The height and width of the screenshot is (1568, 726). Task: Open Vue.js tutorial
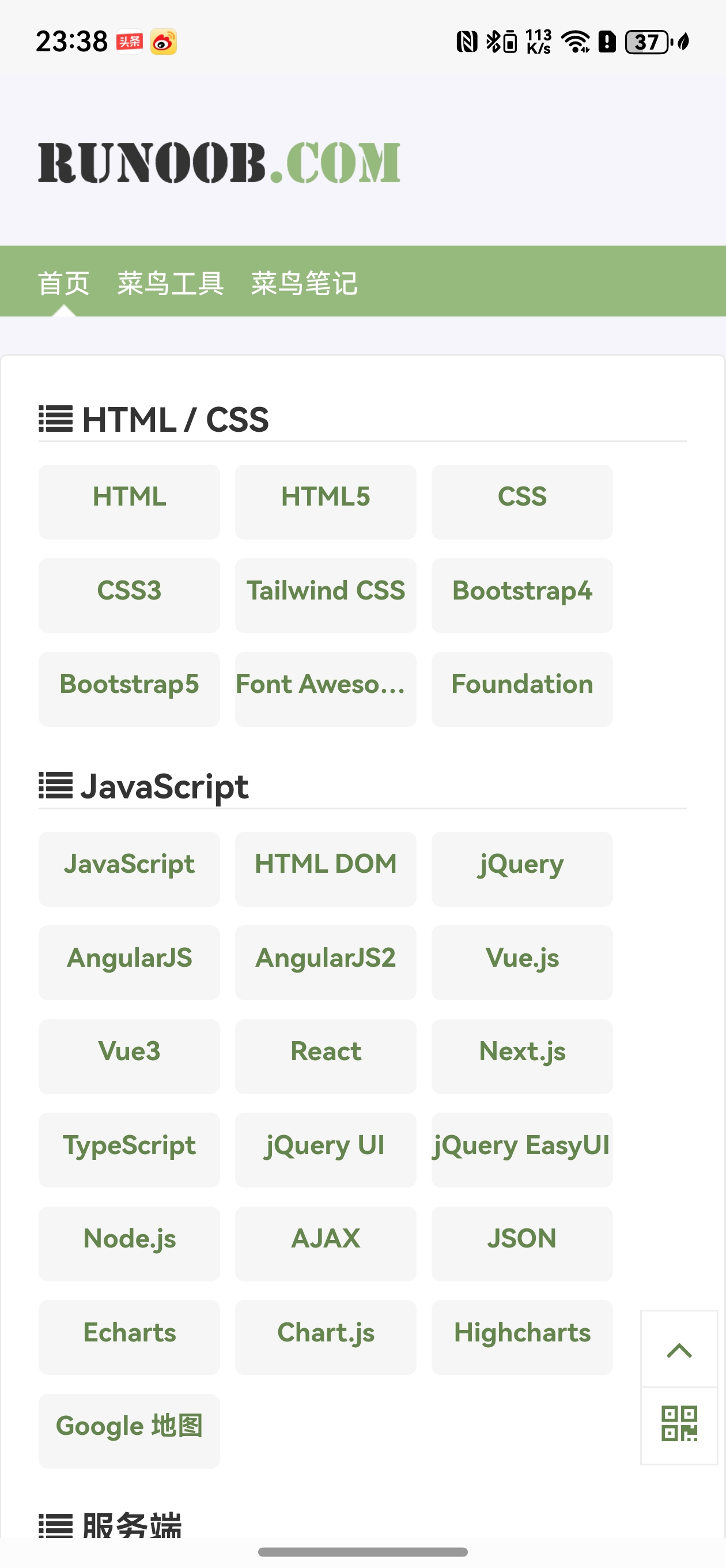point(522,963)
